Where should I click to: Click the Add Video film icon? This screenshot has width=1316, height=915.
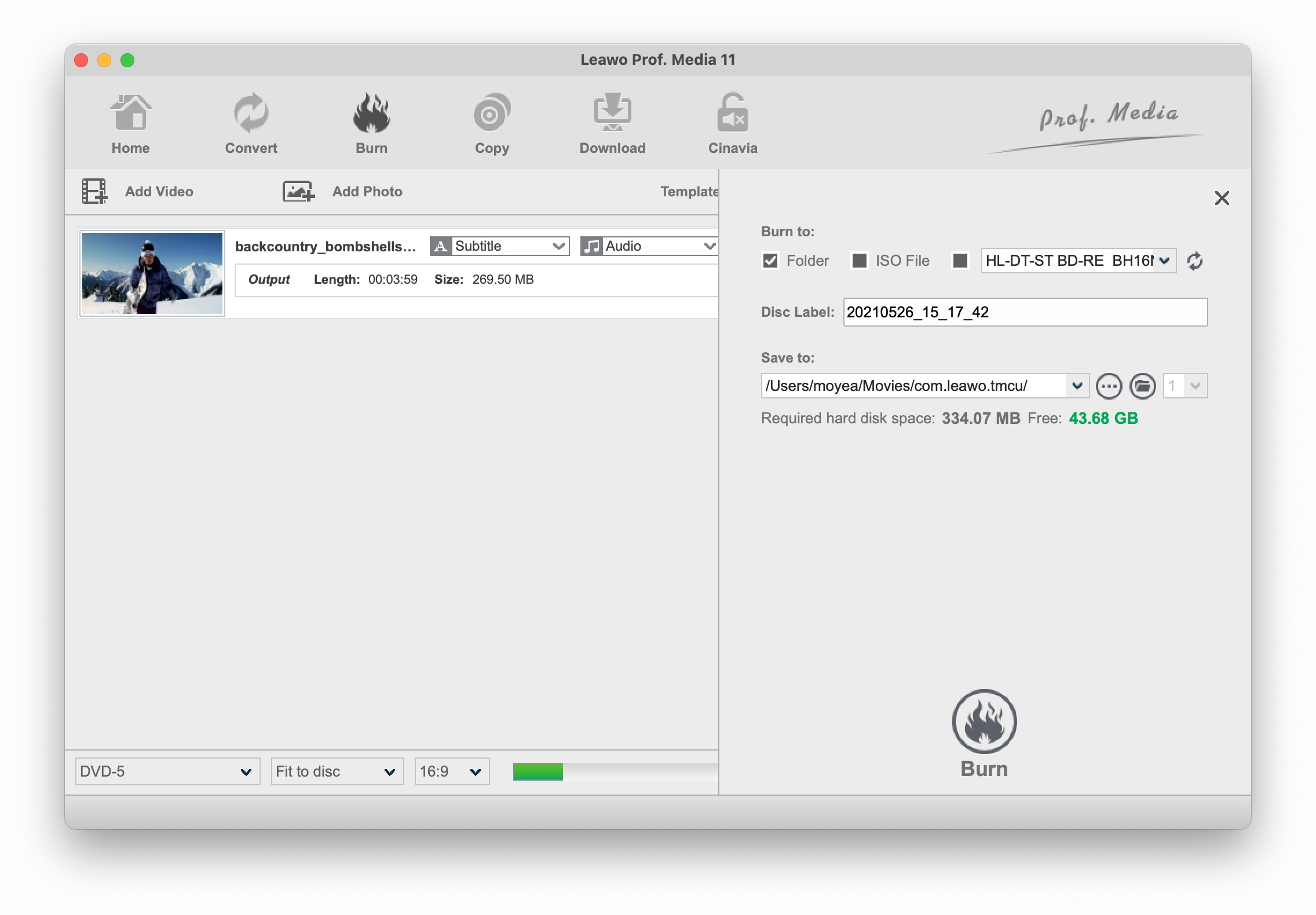coord(94,192)
